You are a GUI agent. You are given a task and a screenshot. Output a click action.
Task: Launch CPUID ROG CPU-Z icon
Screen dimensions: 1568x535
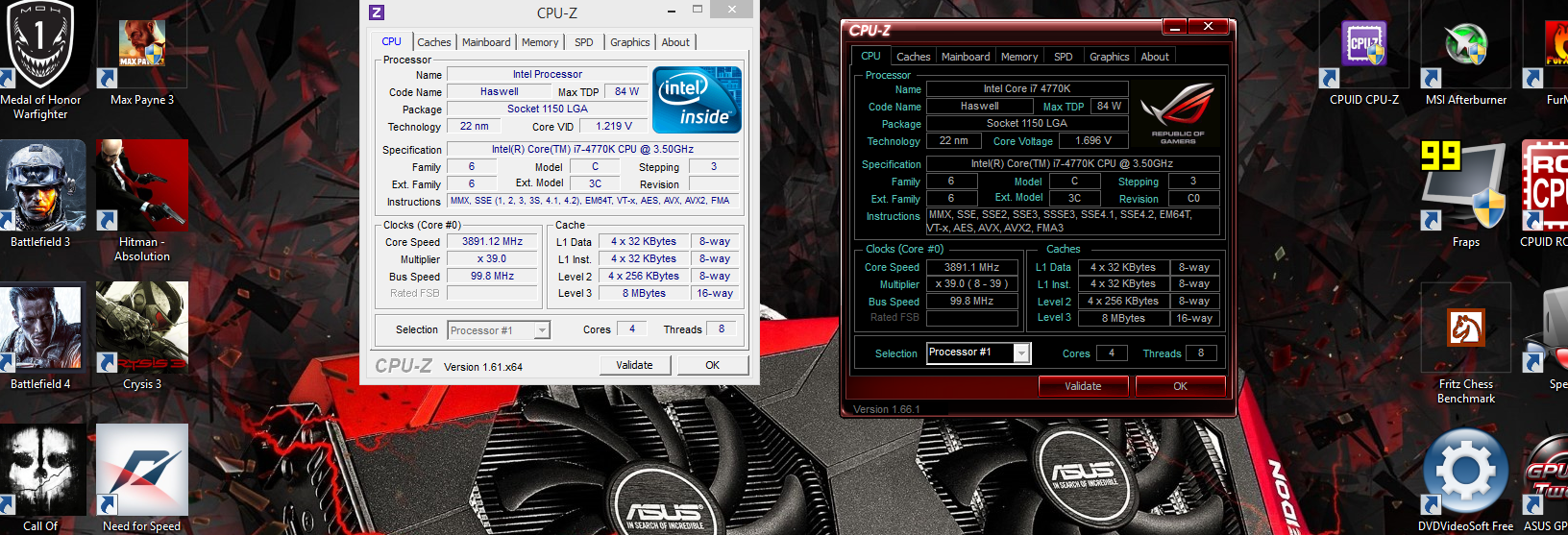[1545, 186]
